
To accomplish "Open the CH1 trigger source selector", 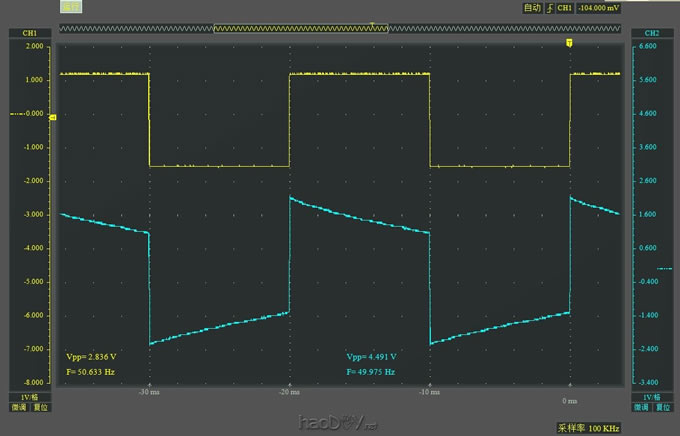I will (x=564, y=8).
